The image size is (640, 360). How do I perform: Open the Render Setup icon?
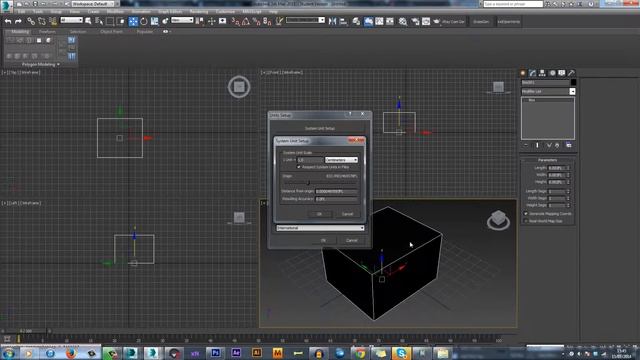coord(415,21)
